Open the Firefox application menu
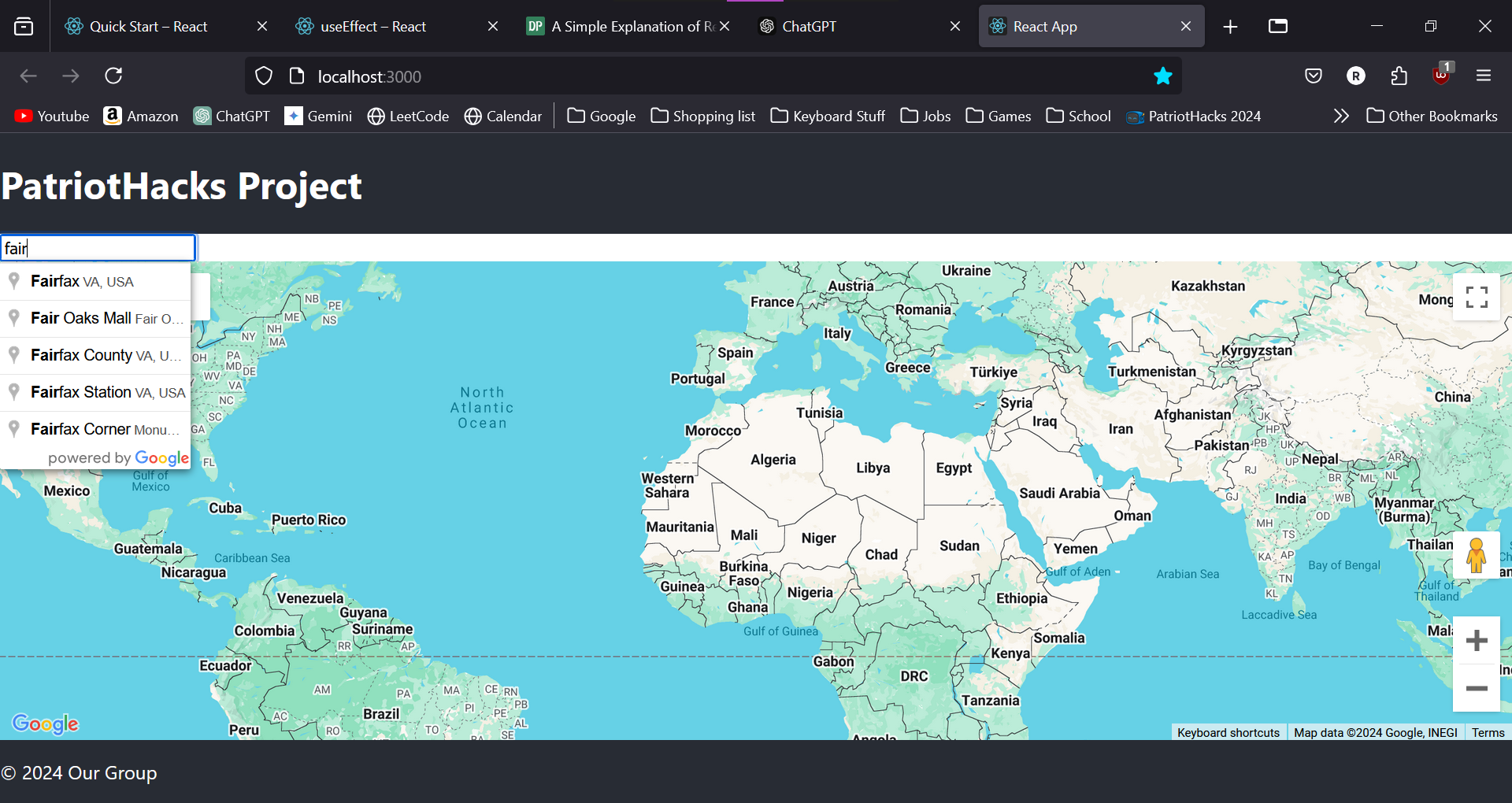The width and height of the screenshot is (1512, 803). tap(1483, 76)
